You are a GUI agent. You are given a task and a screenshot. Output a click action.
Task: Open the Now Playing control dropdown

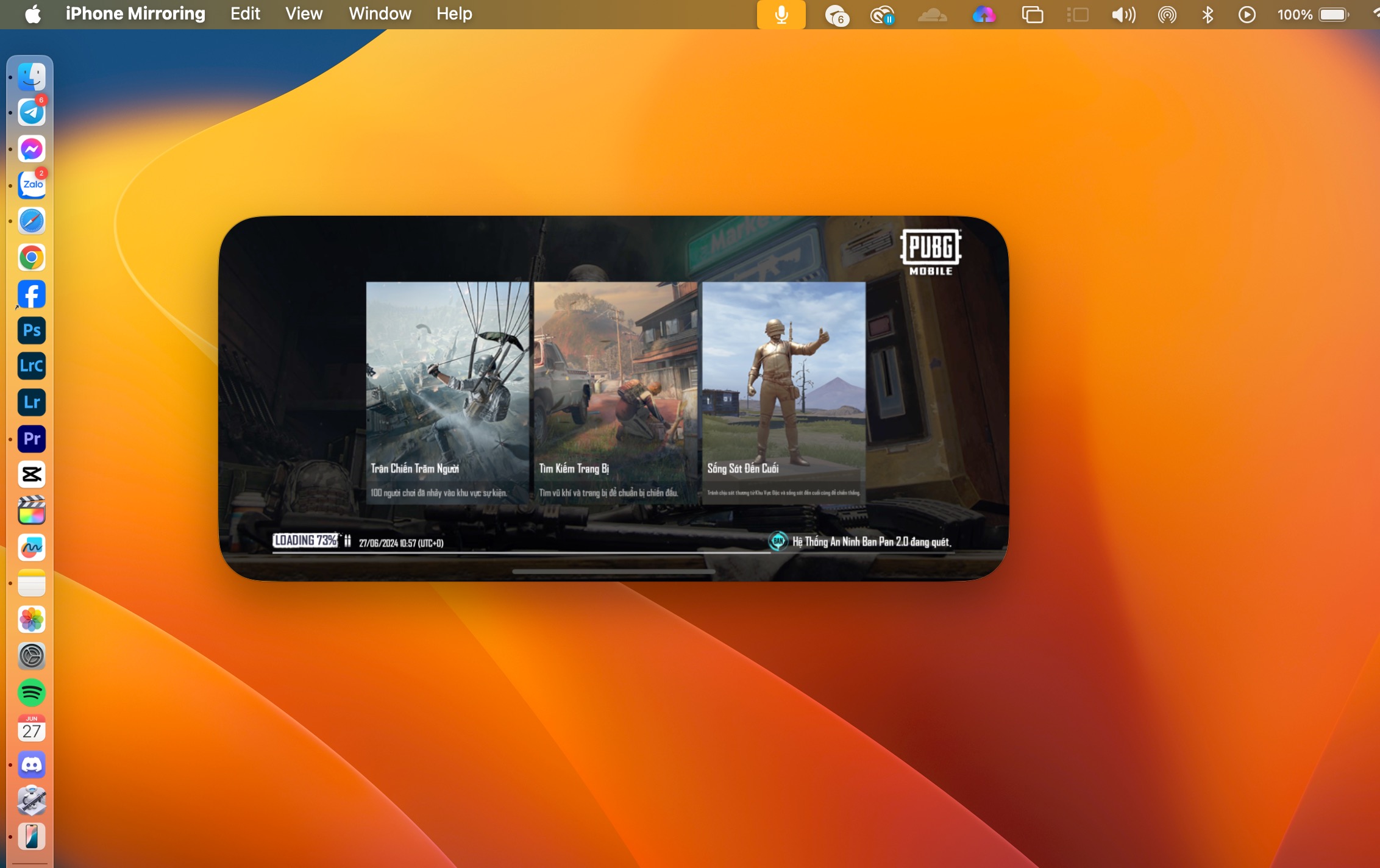pos(1247,15)
